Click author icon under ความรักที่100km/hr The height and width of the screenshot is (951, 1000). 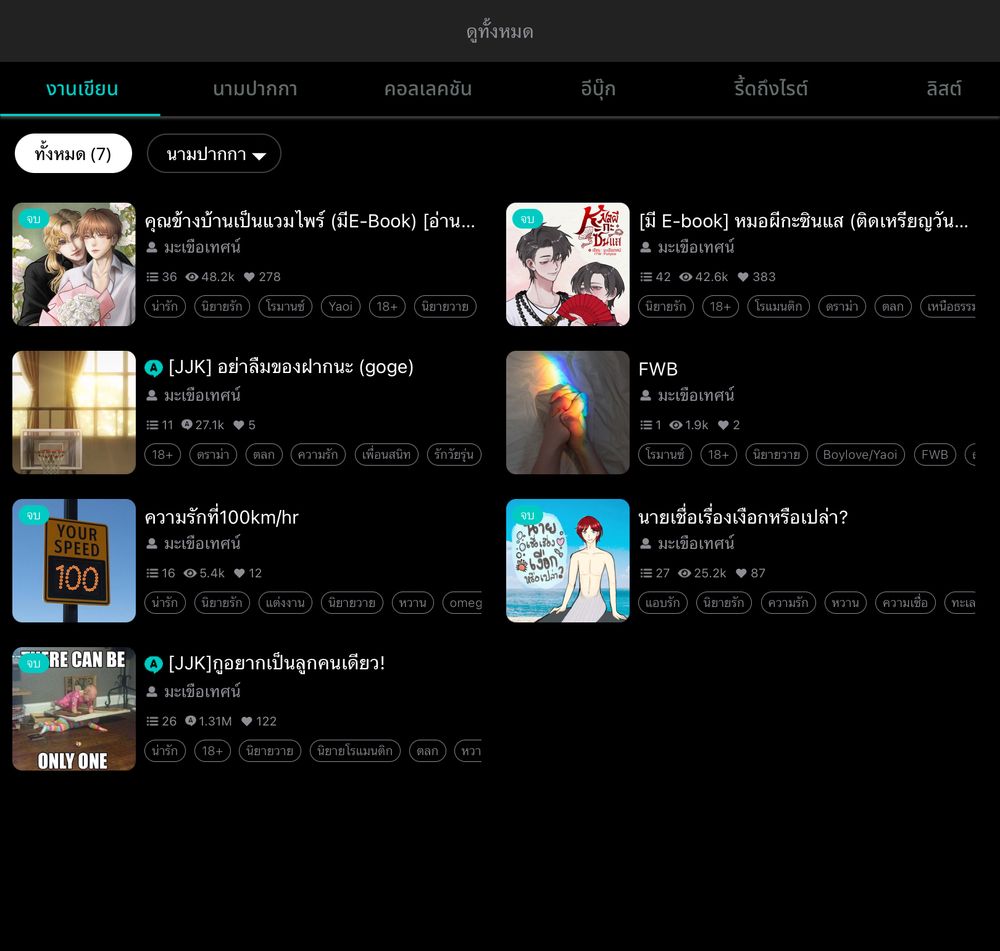[x=152, y=543]
